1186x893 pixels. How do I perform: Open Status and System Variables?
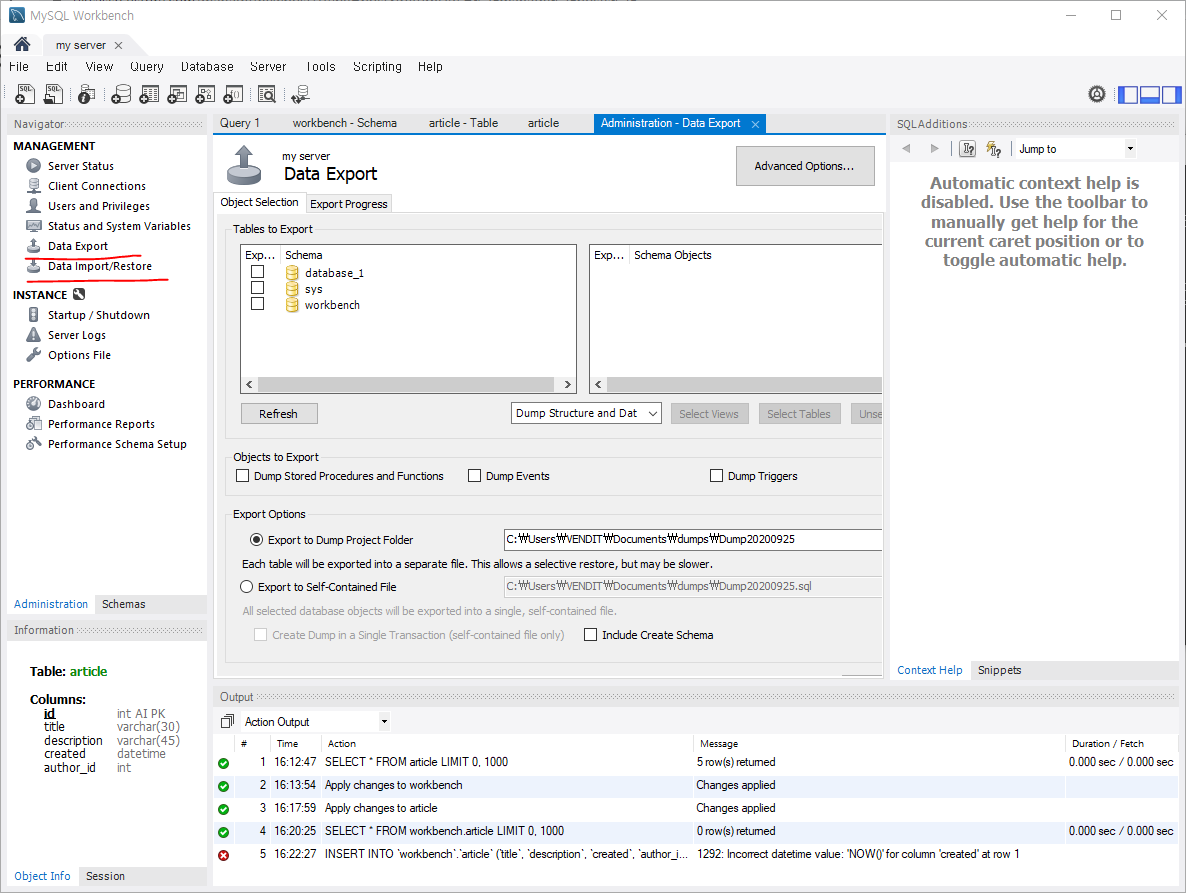coord(119,226)
